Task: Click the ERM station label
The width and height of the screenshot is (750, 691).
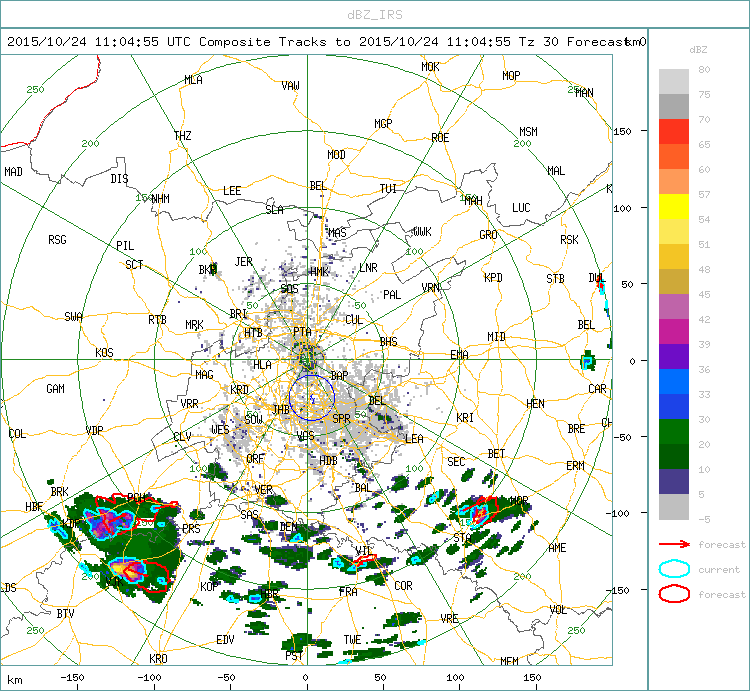Action: pos(575,465)
